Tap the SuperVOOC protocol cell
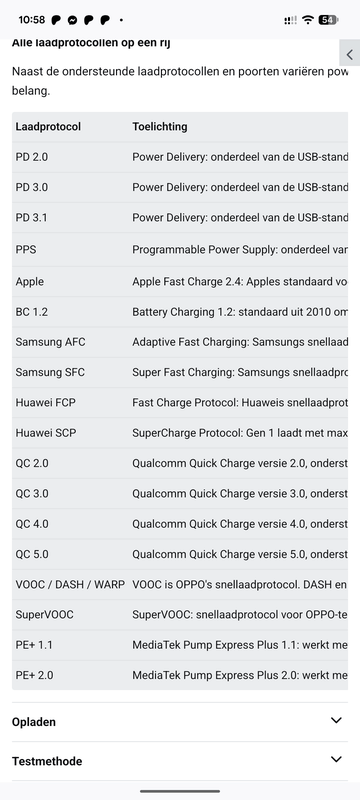360x800 pixels. click(x=44, y=615)
